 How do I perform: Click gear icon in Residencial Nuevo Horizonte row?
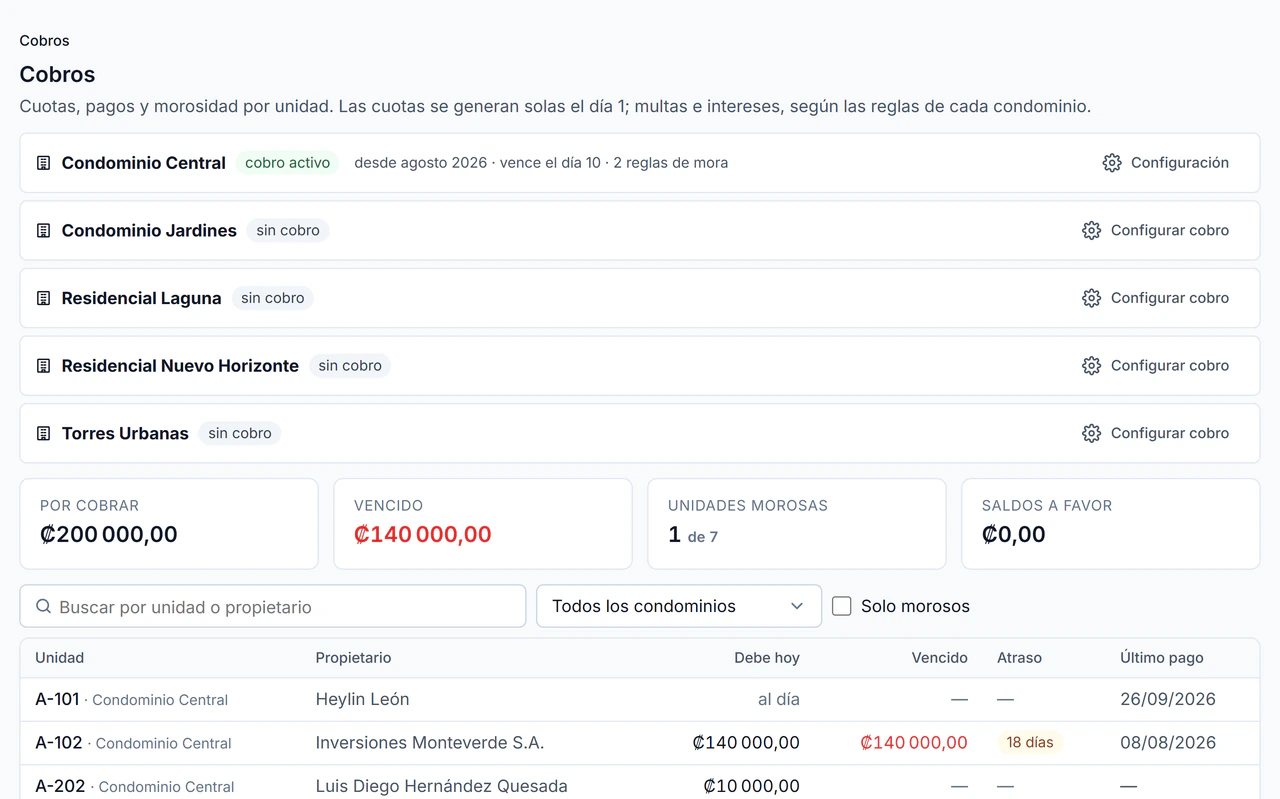(x=1092, y=366)
